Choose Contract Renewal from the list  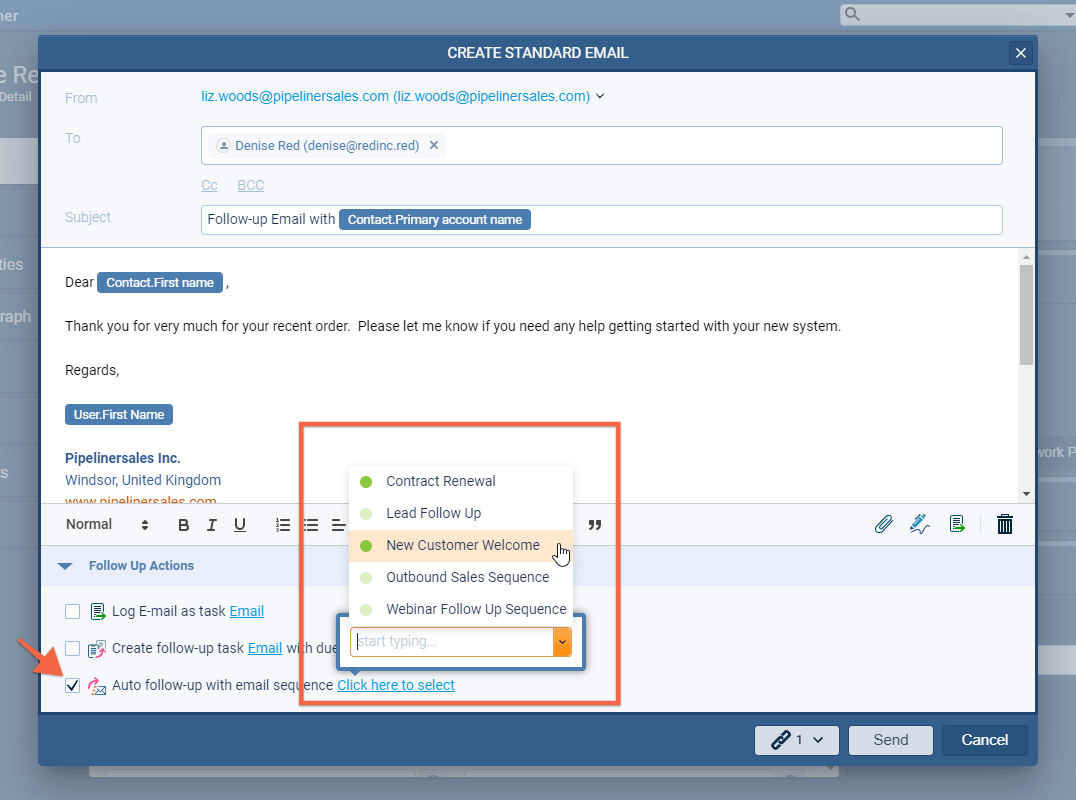[440, 481]
